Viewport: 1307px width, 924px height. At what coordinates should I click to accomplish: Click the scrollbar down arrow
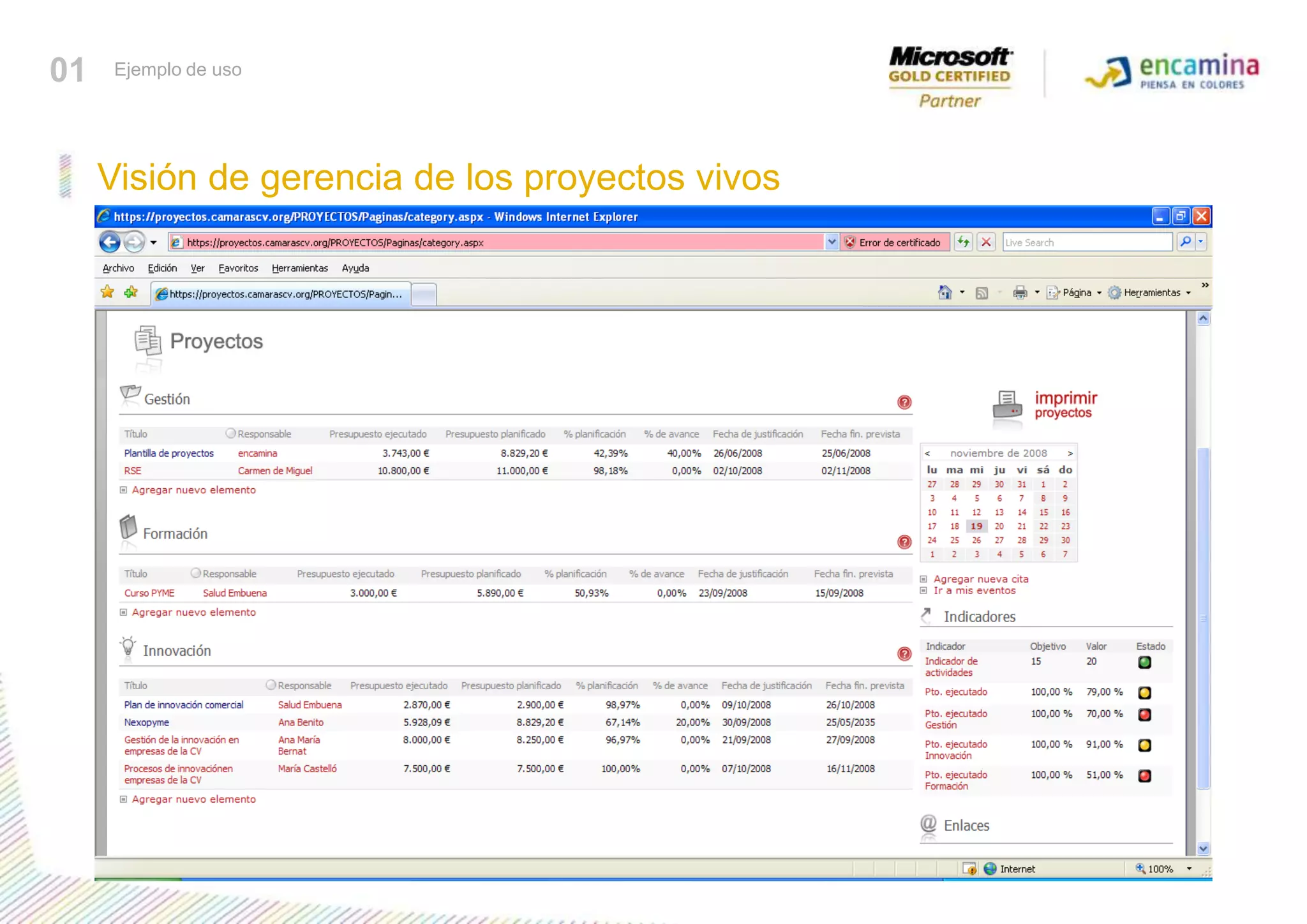(x=1203, y=848)
